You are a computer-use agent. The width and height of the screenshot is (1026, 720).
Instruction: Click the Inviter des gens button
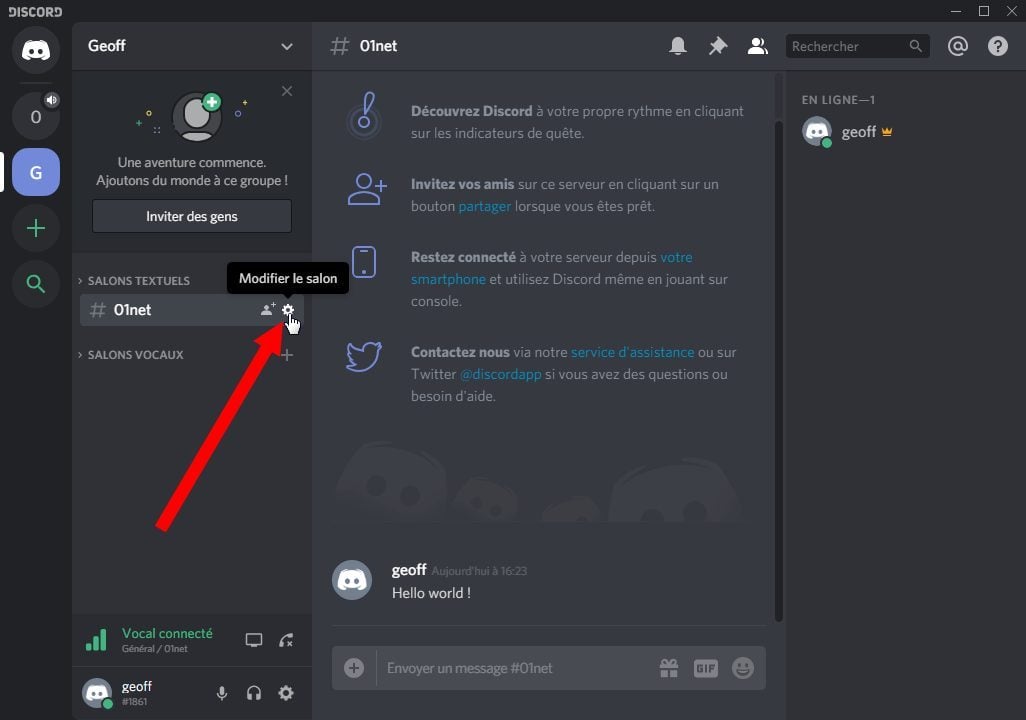(x=192, y=216)
